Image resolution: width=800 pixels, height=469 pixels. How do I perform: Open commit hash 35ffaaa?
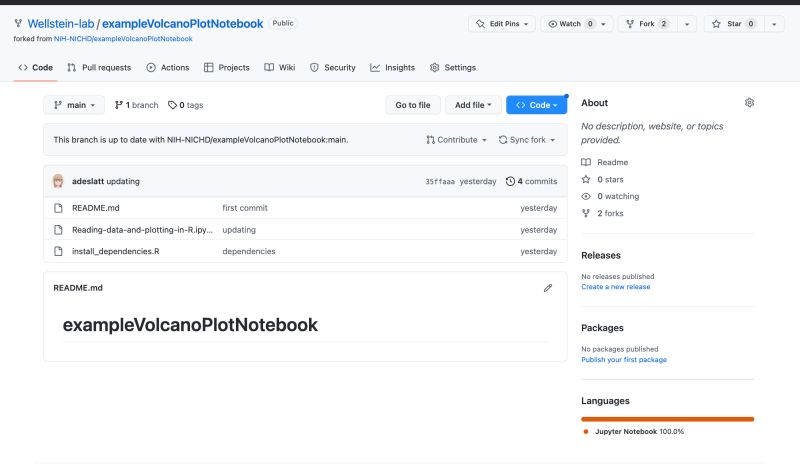[440, 182]
